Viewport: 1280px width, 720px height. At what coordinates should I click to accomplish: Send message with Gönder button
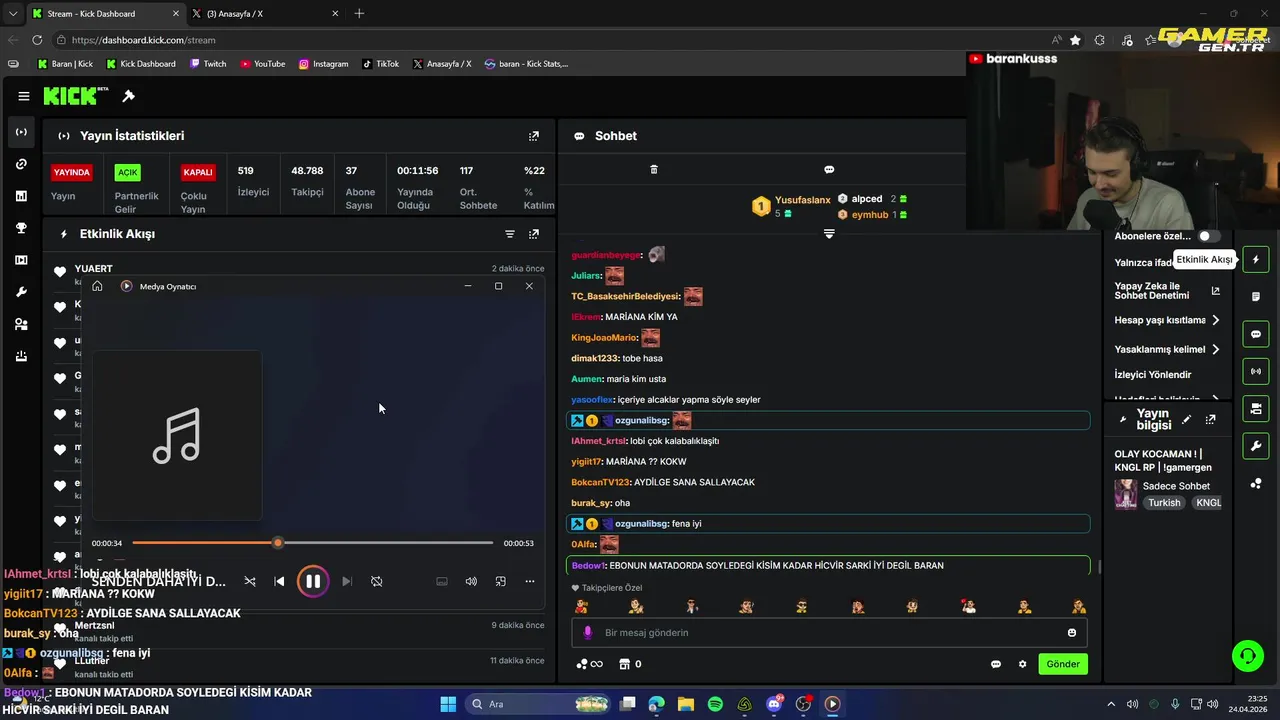pyautogui.click(x=1063, y=664)
